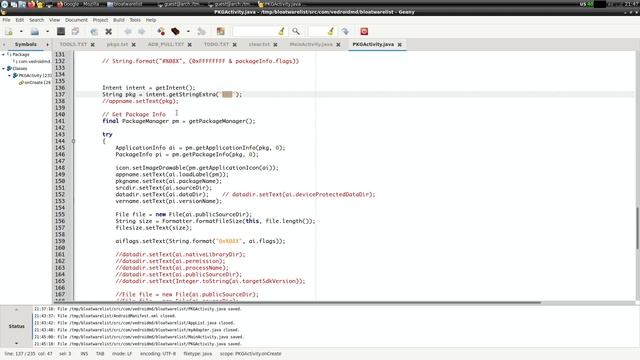Viewport: 640px width, 360px height.
Task: Collapse the PKGActivity class node
Action: click(x=9, y=76)
